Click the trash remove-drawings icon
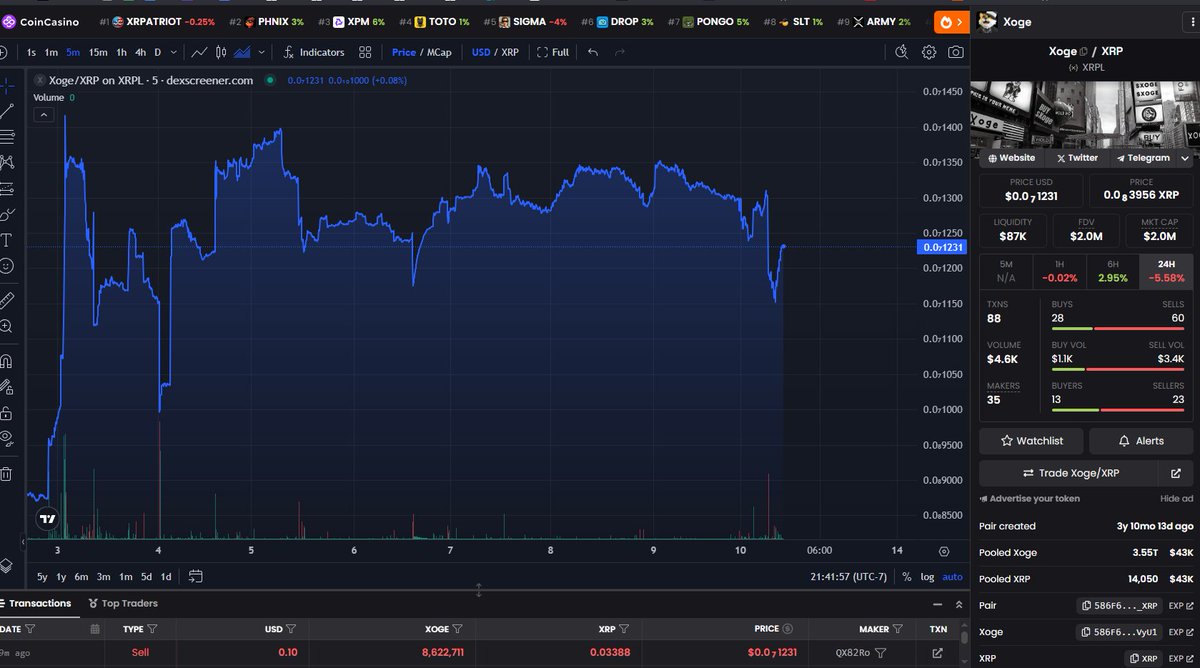Screen dimensions: 1200x668 pos(7,474)
